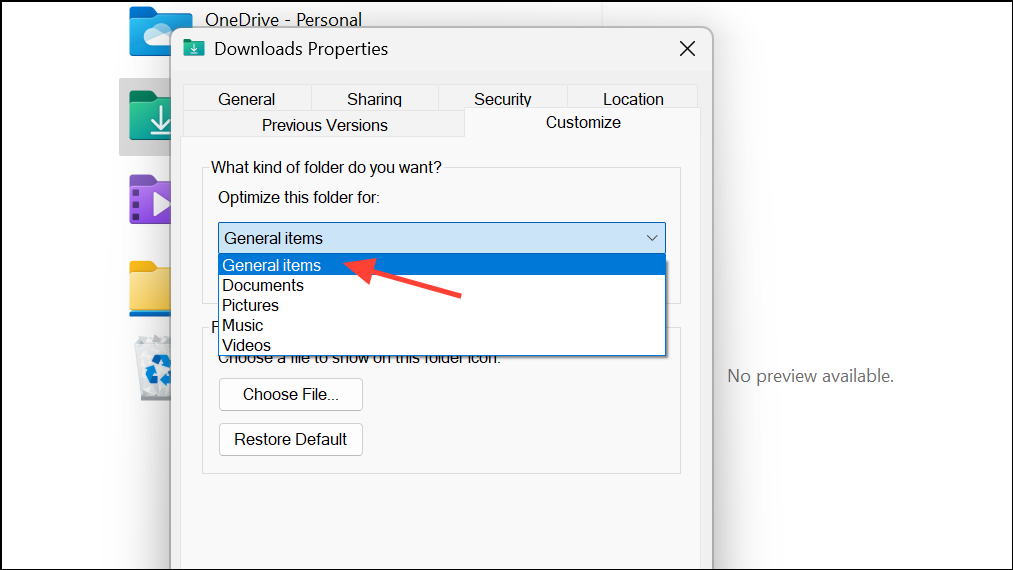Pick Pictures from the optimize list
This screenshot has height=570, width=1013.
(x=250, y=305)
